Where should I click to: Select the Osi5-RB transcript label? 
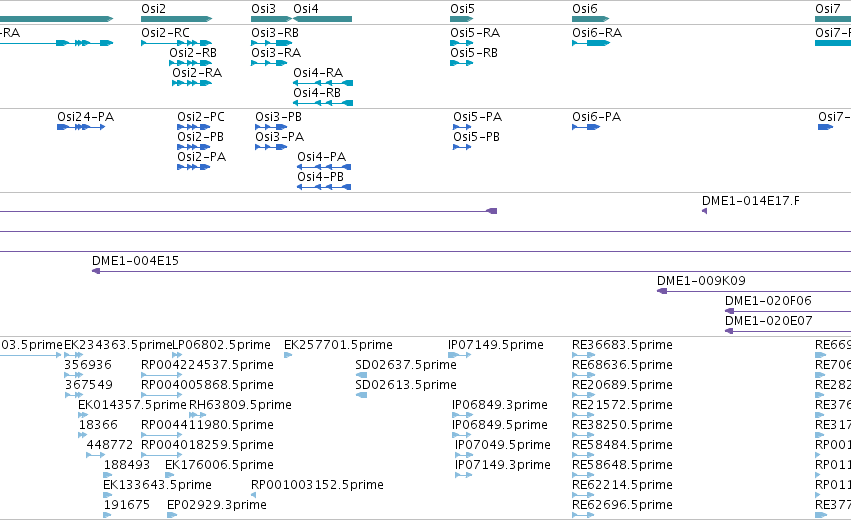[474, 53]
